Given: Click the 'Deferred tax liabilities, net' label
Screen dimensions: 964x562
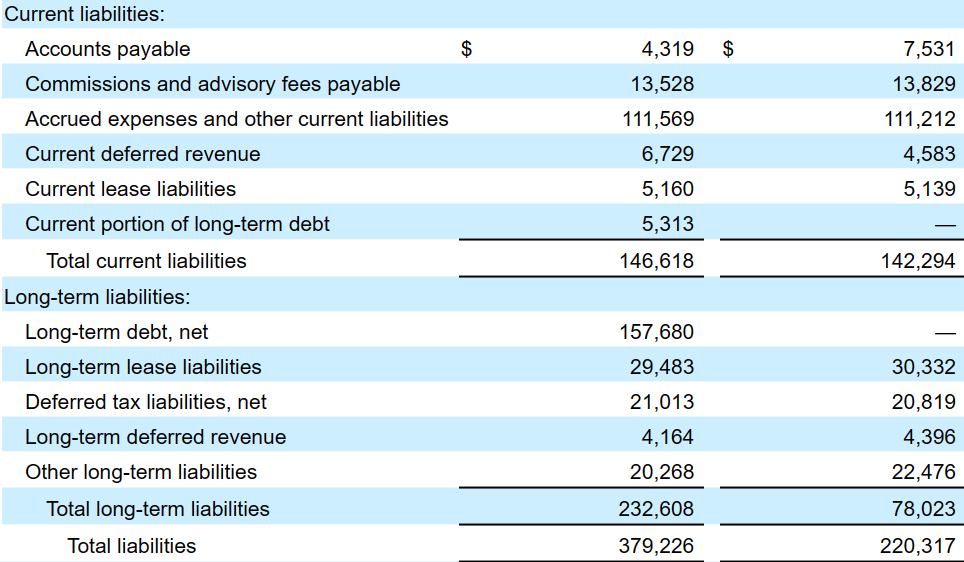Looking at the screenshot, I should 146,402.
